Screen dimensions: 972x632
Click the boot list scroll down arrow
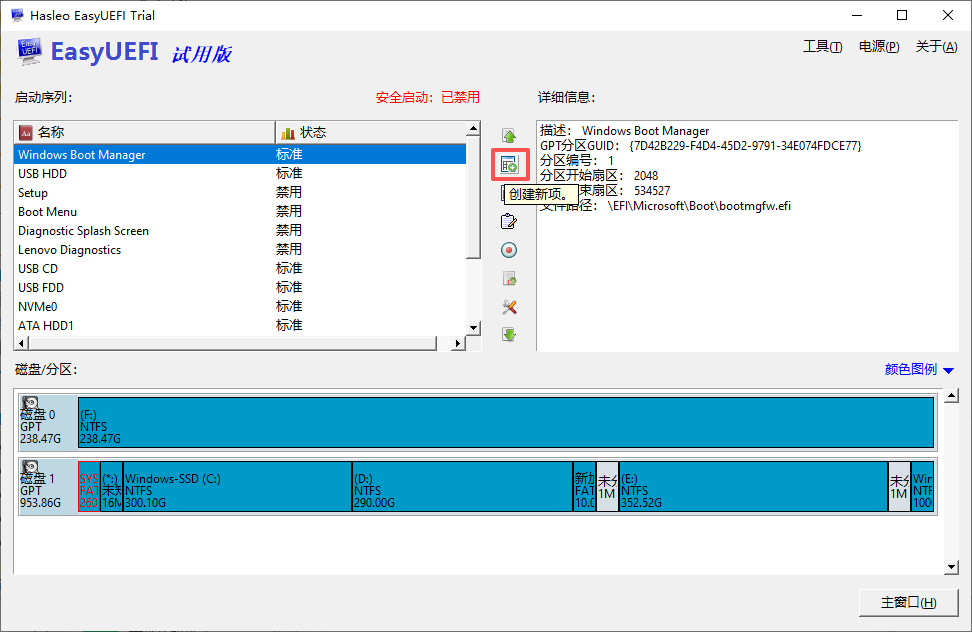pyautogui.click(x=474, y=328)
